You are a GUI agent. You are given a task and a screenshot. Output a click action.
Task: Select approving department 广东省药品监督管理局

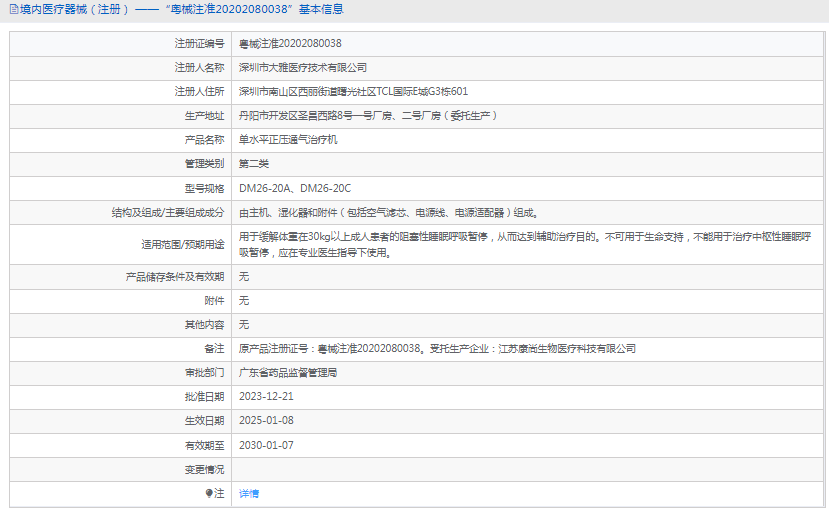(288, 373)
